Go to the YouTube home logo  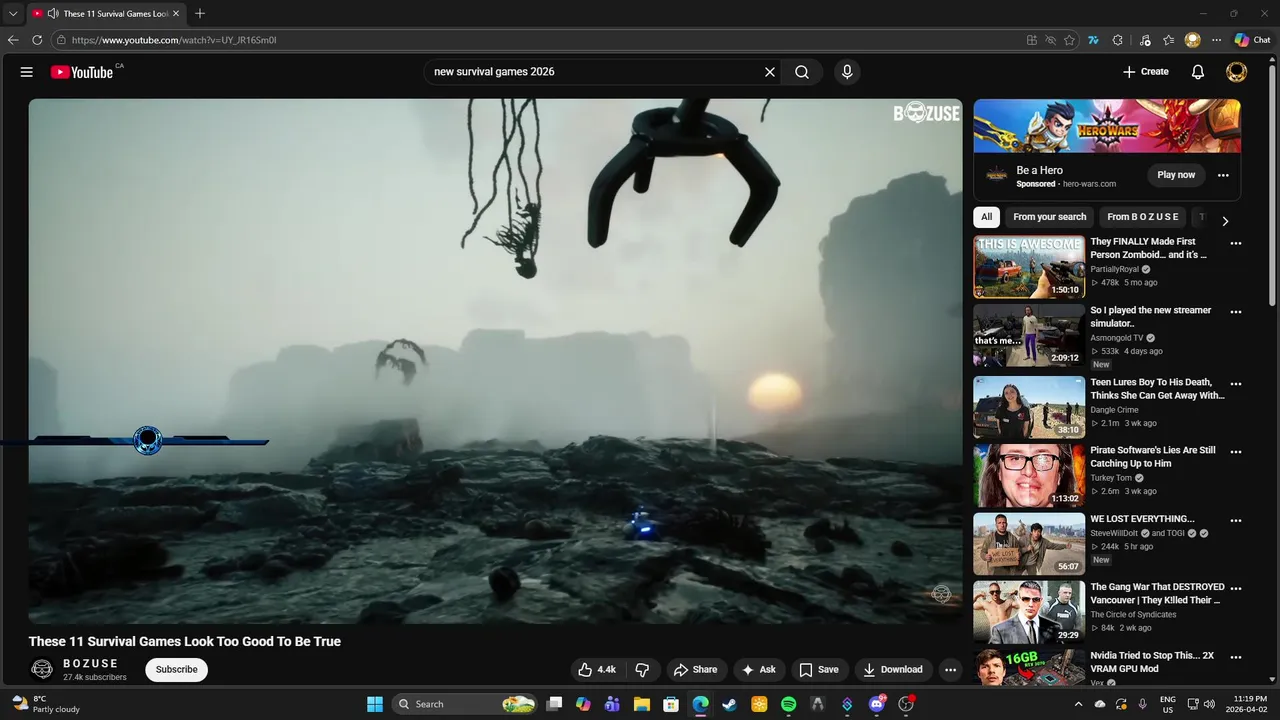click(82, 72)
